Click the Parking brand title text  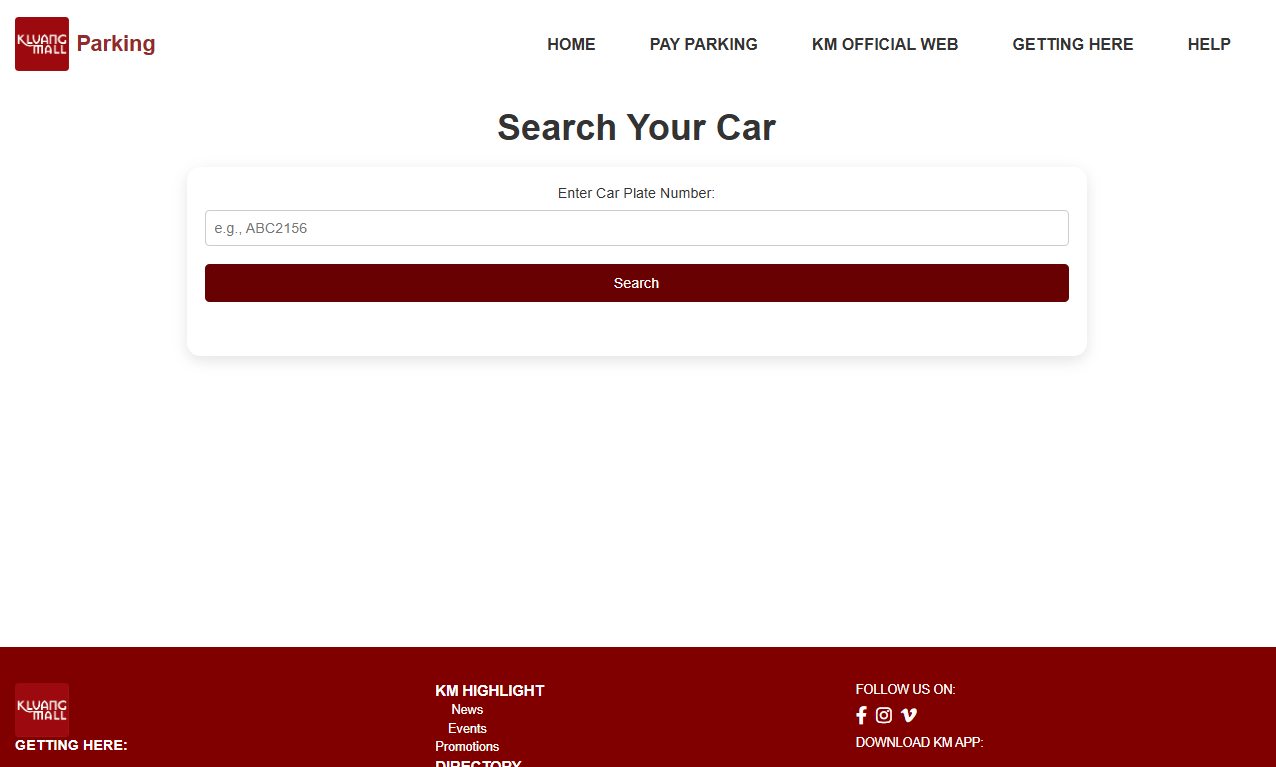(x=116, y=44)
